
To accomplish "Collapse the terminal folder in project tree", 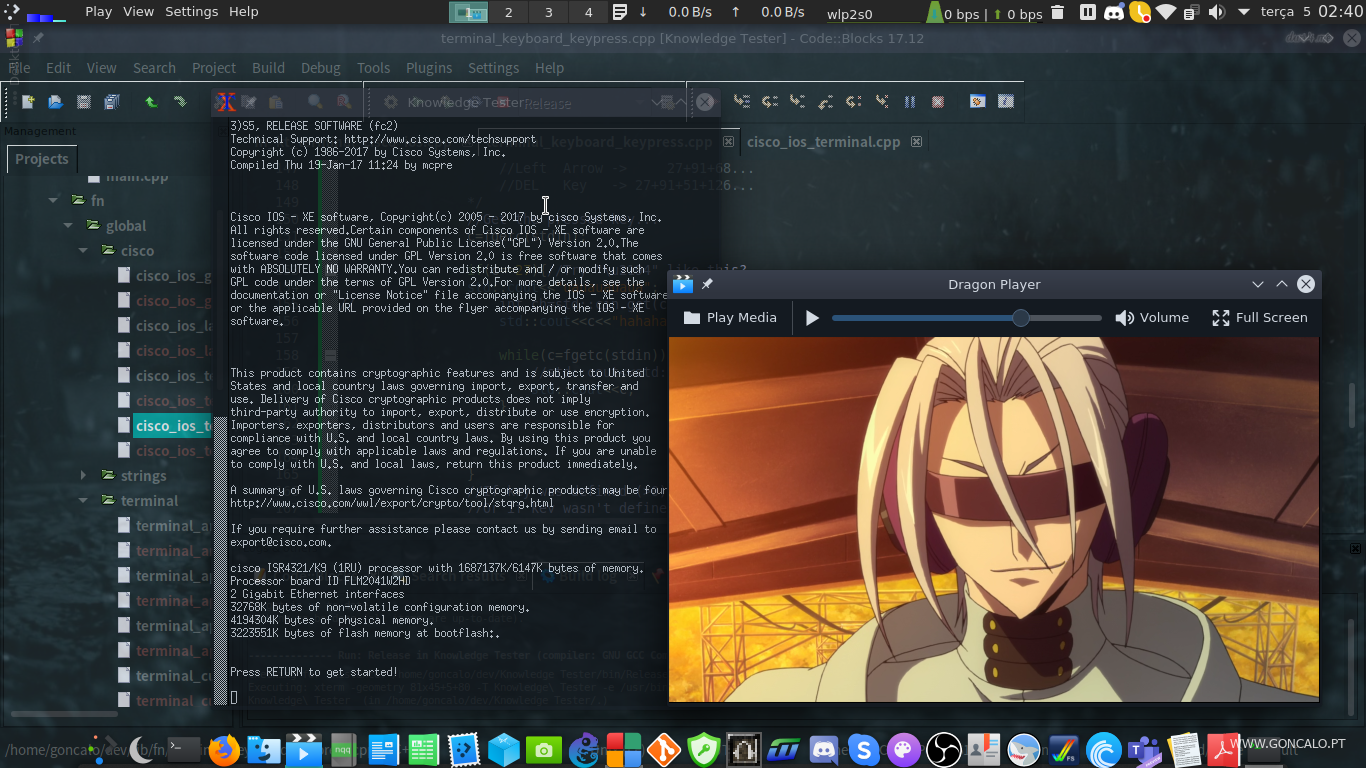I will pyautogui.click(x=83, y=500).
